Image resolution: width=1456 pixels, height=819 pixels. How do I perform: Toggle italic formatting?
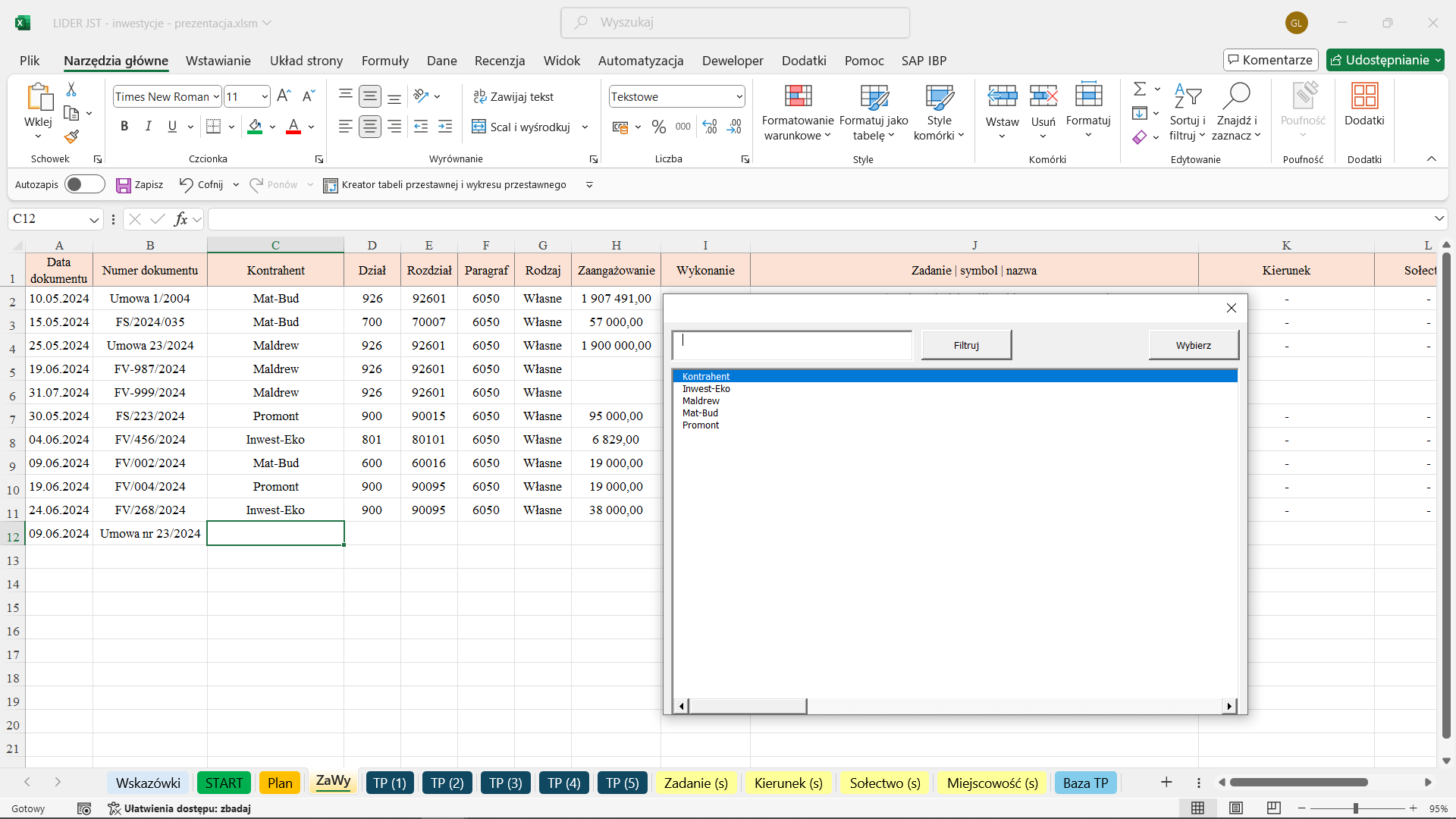[x=149, y=127]
